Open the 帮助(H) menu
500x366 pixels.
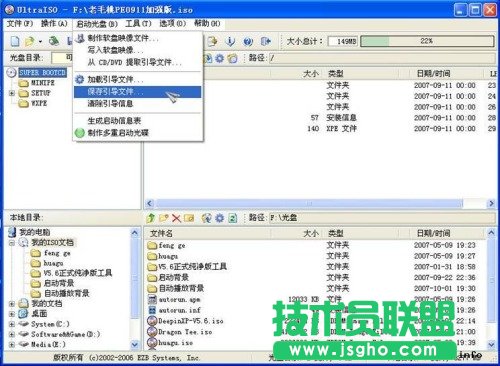tap(207, 24)
